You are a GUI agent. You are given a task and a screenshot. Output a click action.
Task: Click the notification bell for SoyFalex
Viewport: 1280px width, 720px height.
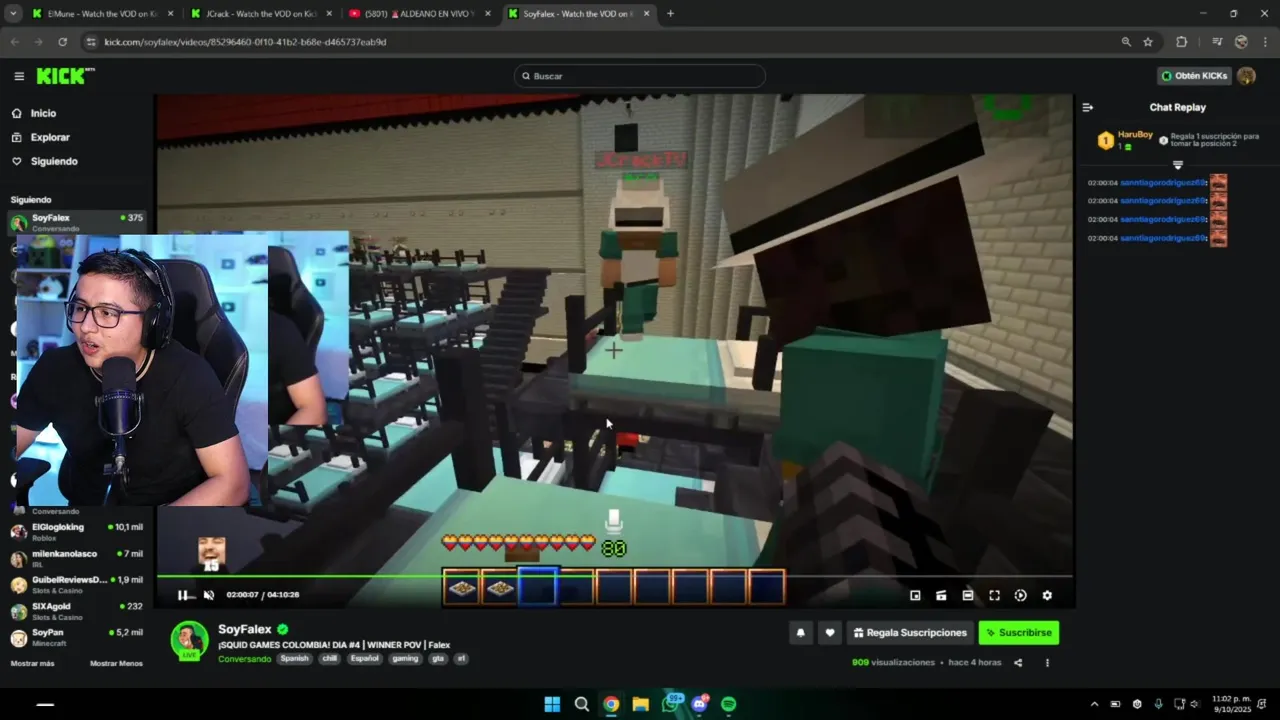[x=800, y=632]
